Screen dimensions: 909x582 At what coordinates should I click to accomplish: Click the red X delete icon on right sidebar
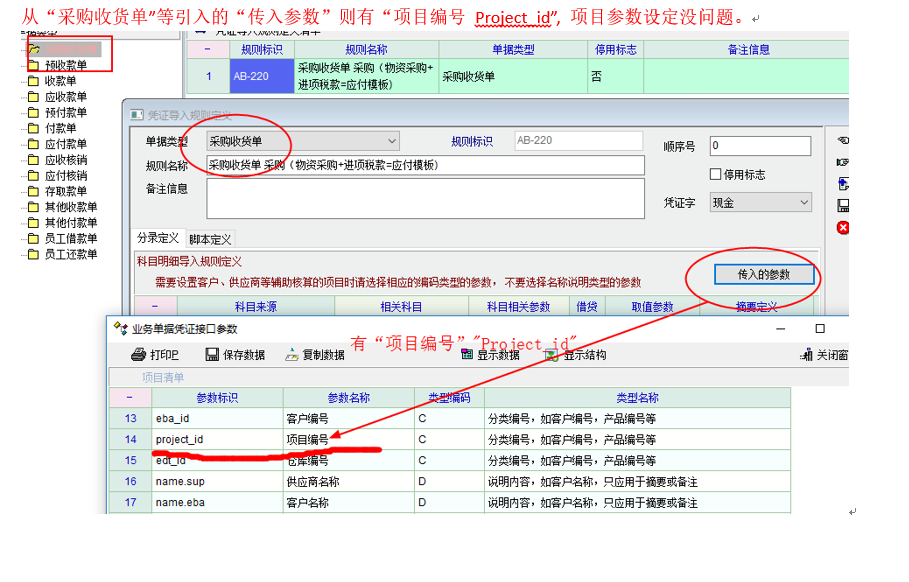[x=842, y=228]
